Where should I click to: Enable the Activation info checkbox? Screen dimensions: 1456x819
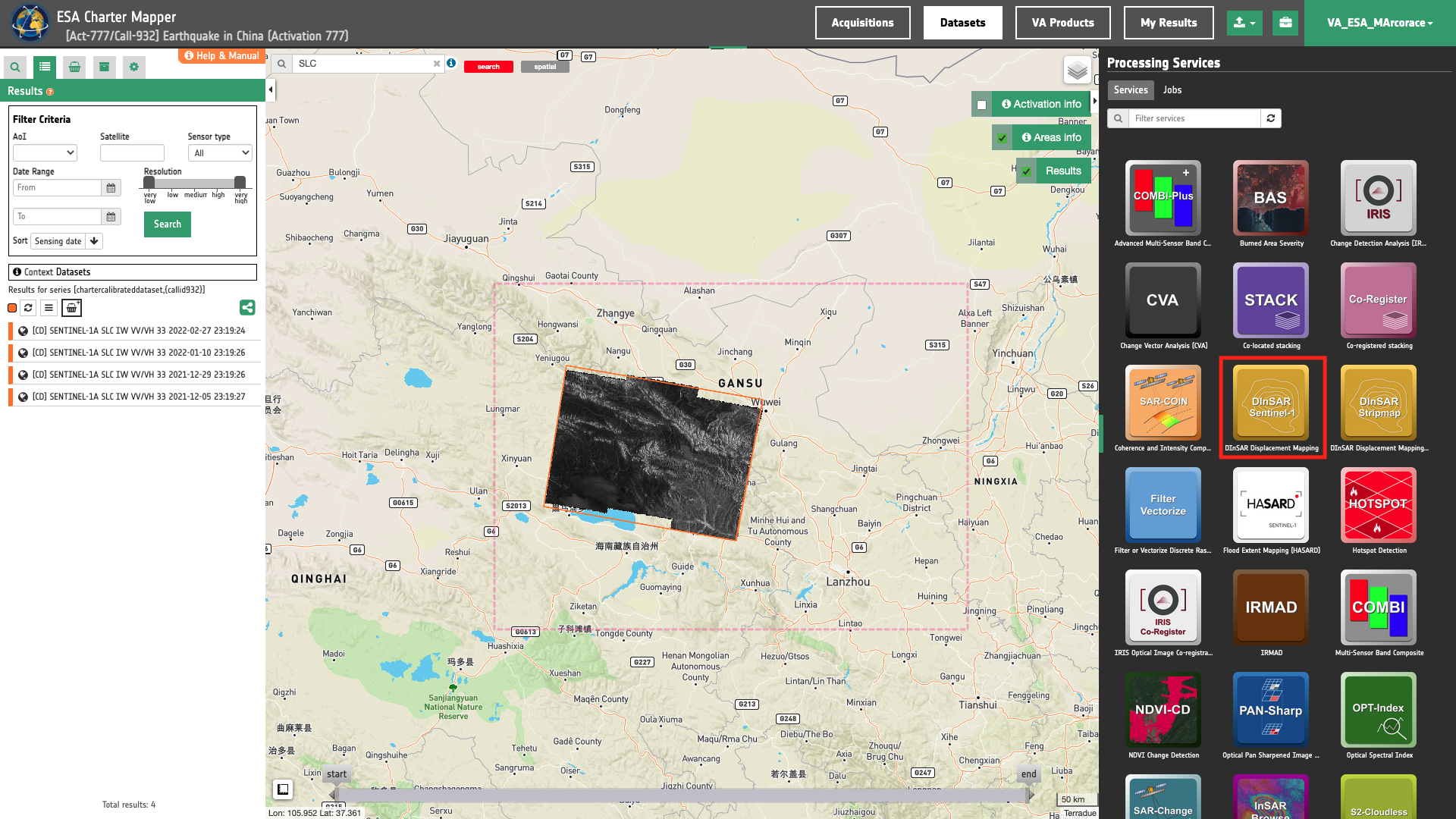[982, 105]
